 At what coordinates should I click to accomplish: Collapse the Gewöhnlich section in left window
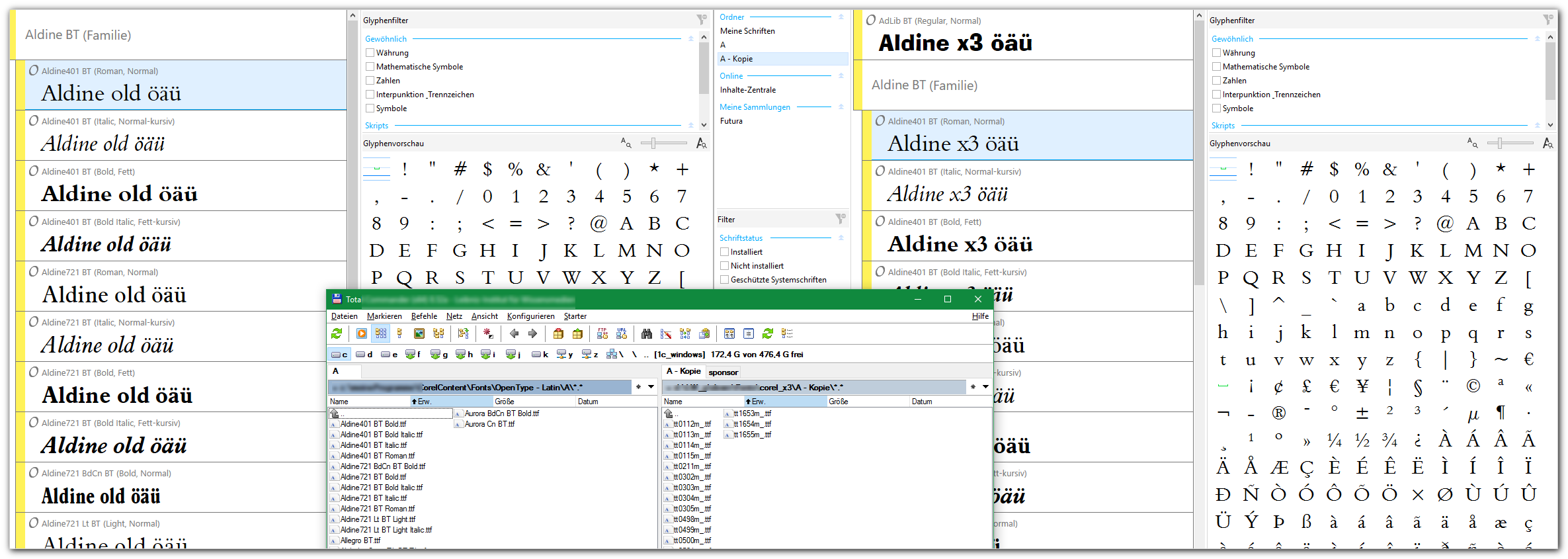(691, 39)
